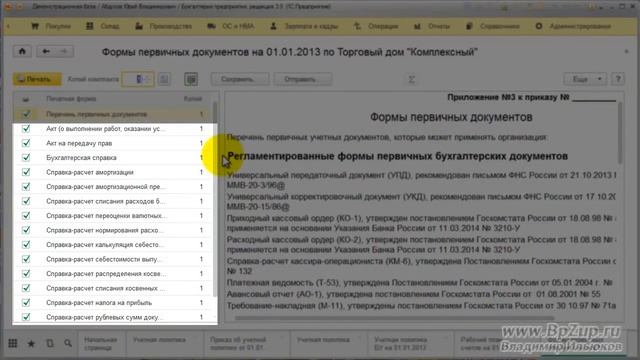
Task: Select row text Справка-расчет налога на прибыль
Action: pos(99,302)
